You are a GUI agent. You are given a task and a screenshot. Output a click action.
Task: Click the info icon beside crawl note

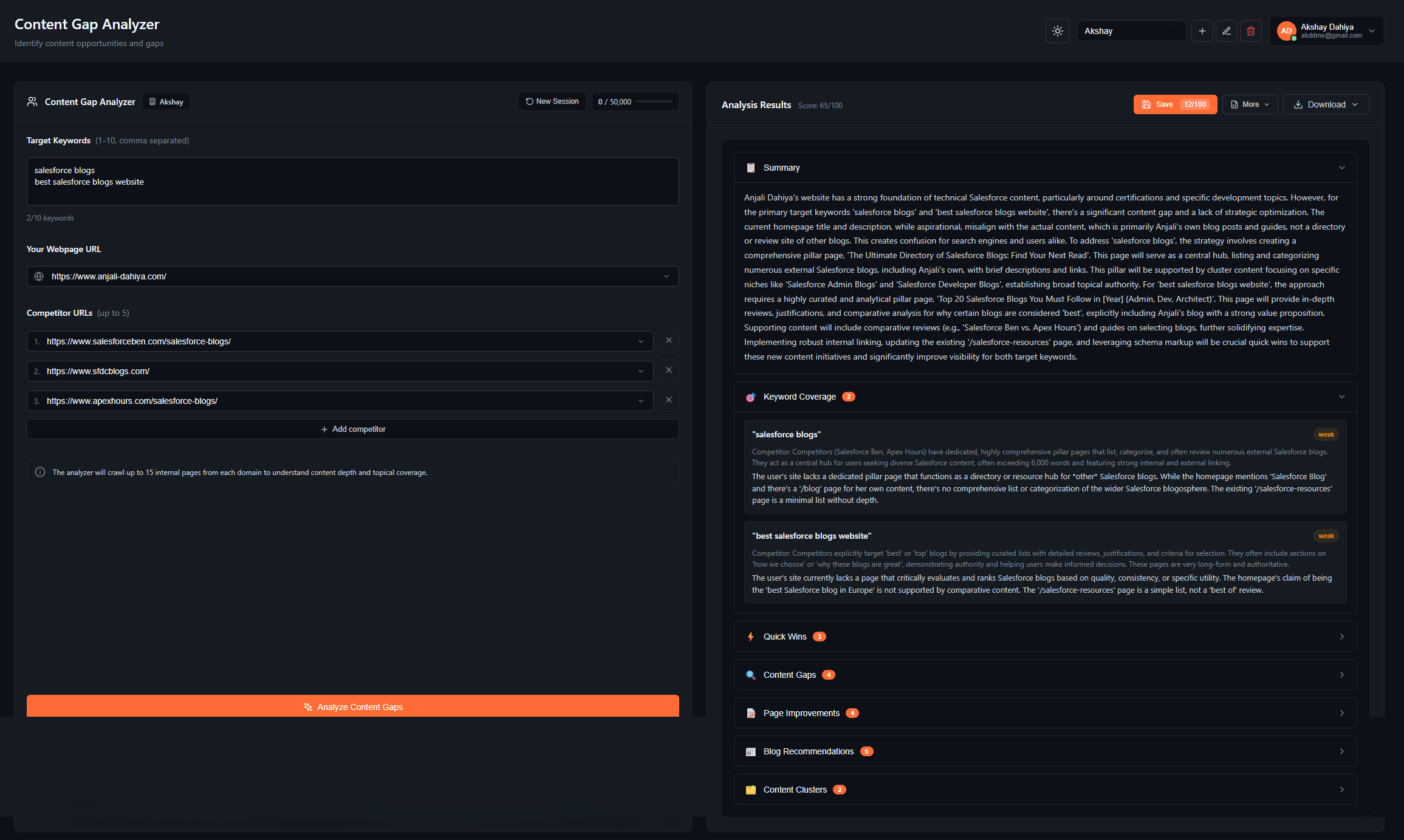click(x=40, y=472)
